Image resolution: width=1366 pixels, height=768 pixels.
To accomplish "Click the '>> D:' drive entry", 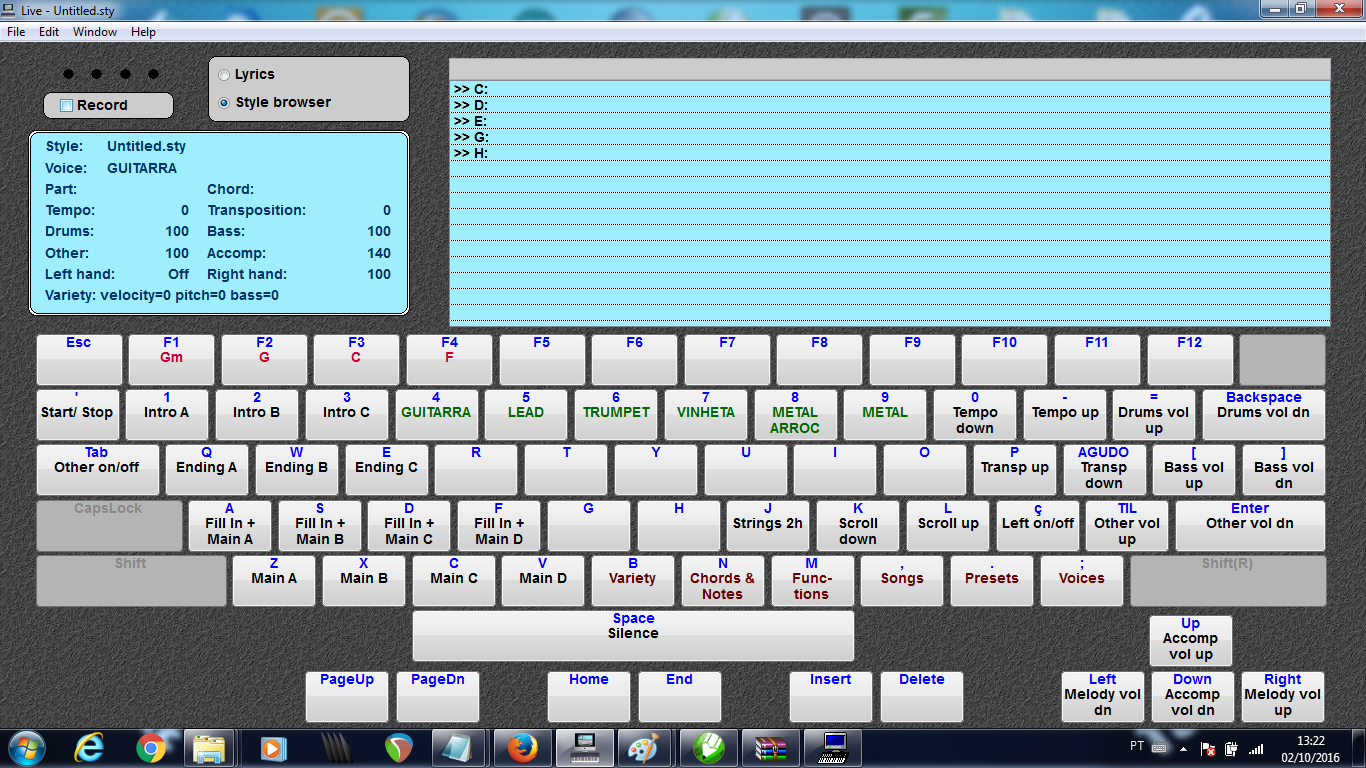I will tap(890, 105).
